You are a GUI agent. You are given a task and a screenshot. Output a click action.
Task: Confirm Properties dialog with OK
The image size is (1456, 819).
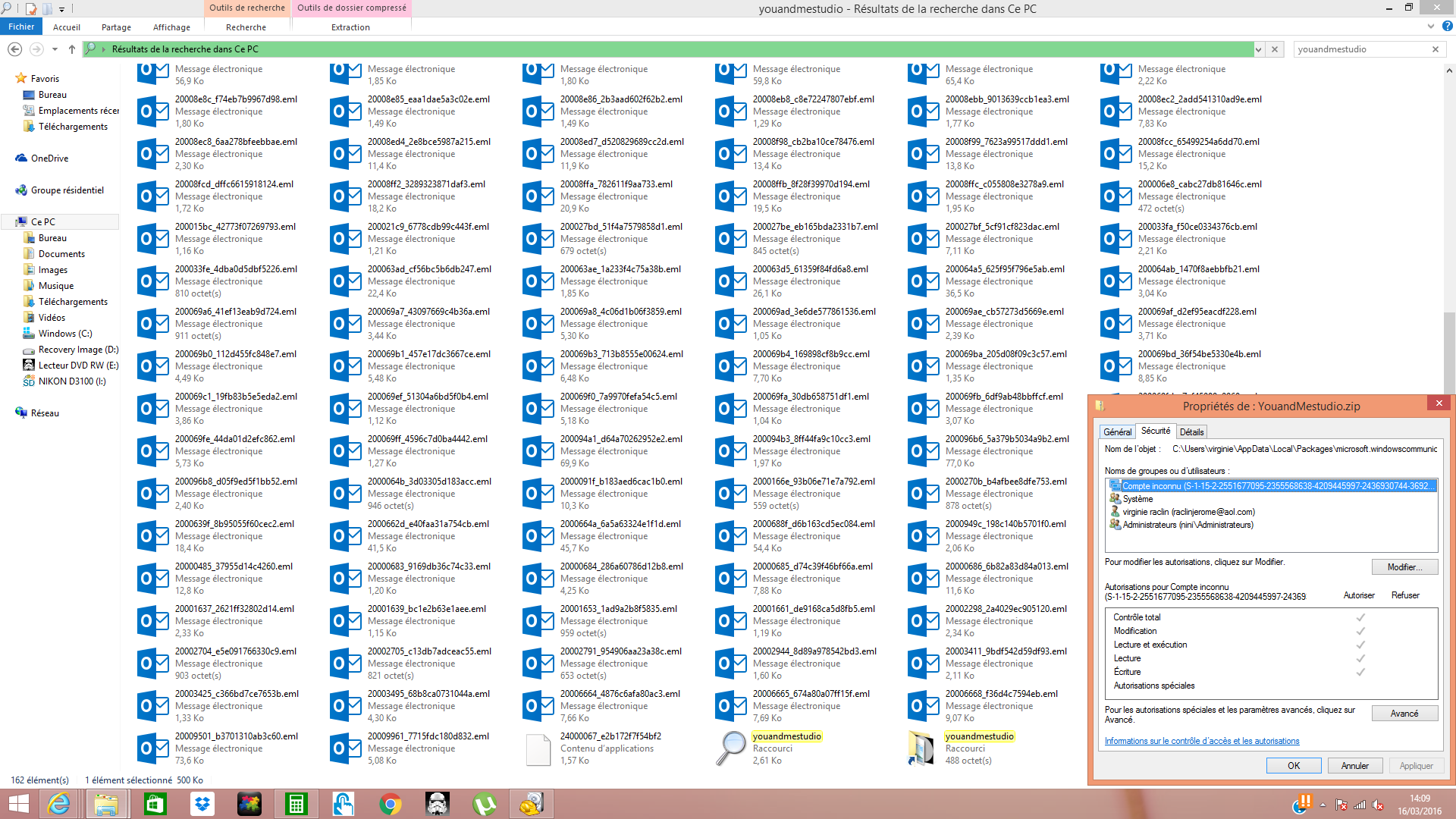[1294, 766]
